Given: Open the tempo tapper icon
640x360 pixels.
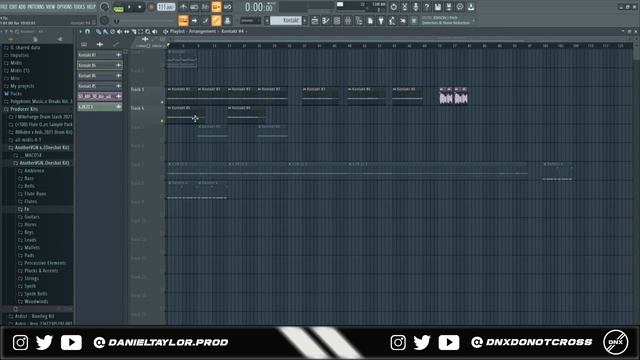Looking at the screenshot, I should tap(393, 7).
